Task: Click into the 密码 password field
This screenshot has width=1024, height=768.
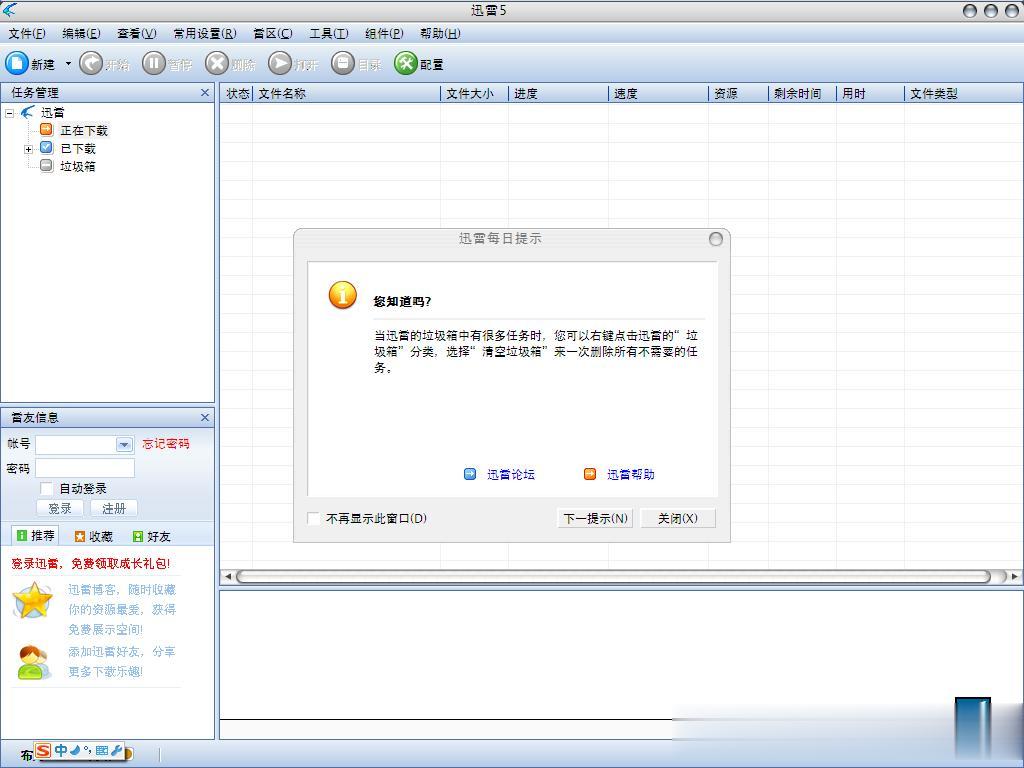Action: (x=85, y=468)
